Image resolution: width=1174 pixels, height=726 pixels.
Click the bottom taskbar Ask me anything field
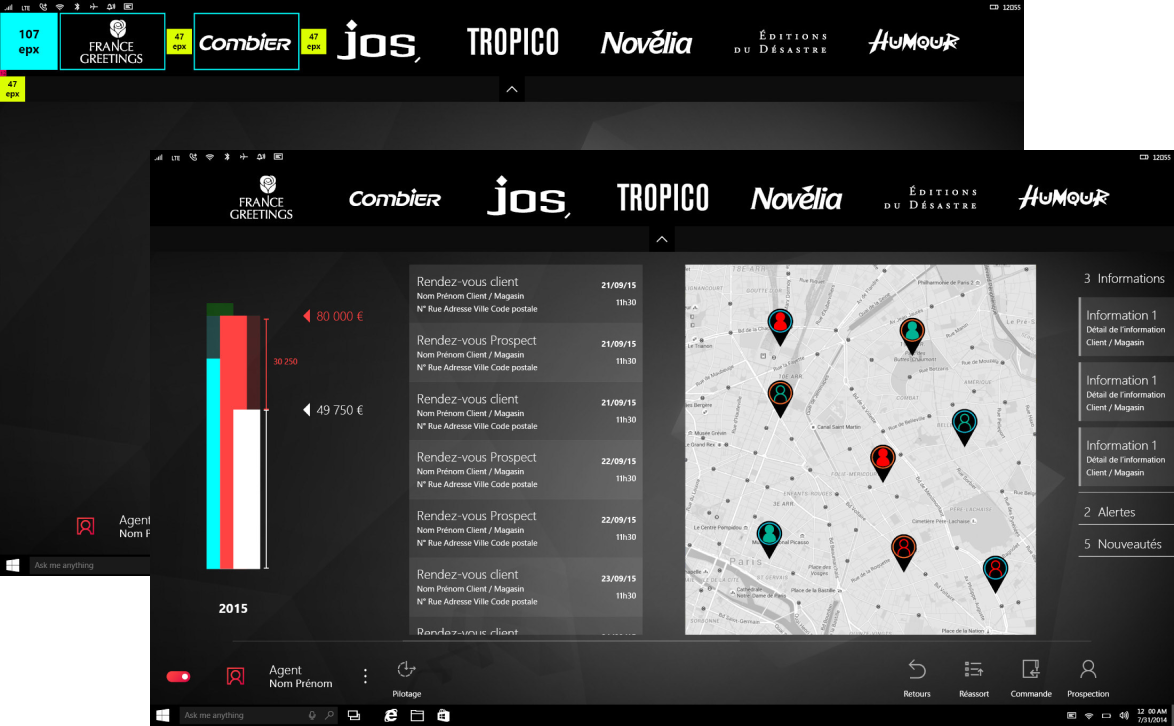point(245,716)
